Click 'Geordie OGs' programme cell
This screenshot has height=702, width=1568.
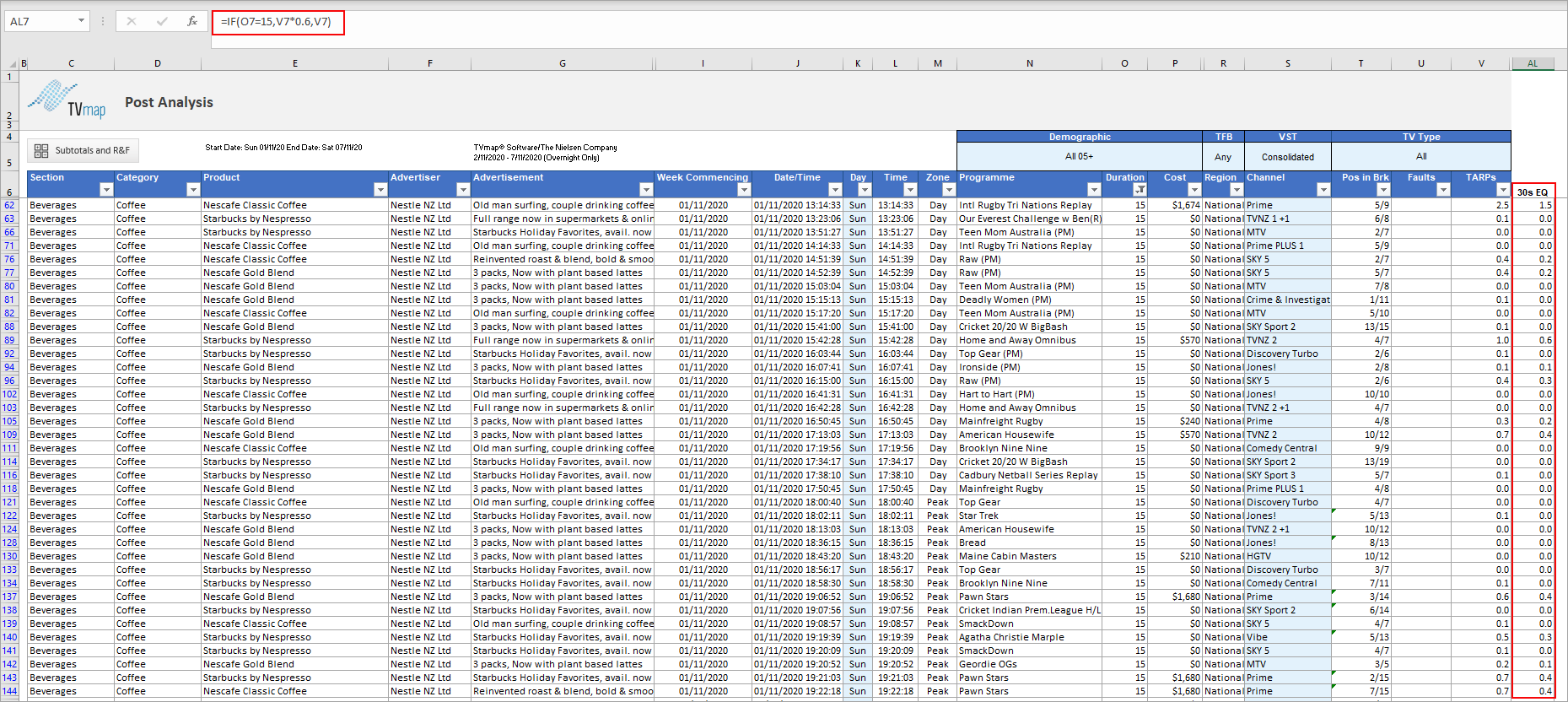click(1030, 664)
